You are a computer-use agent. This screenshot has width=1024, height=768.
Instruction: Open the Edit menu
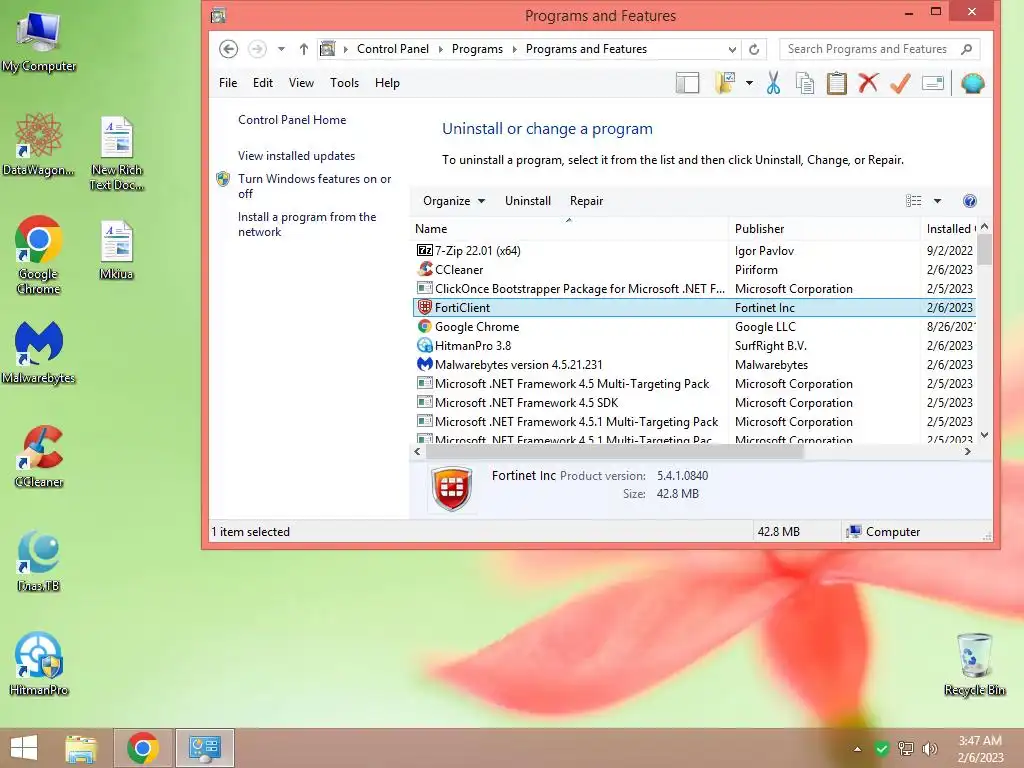263,83
